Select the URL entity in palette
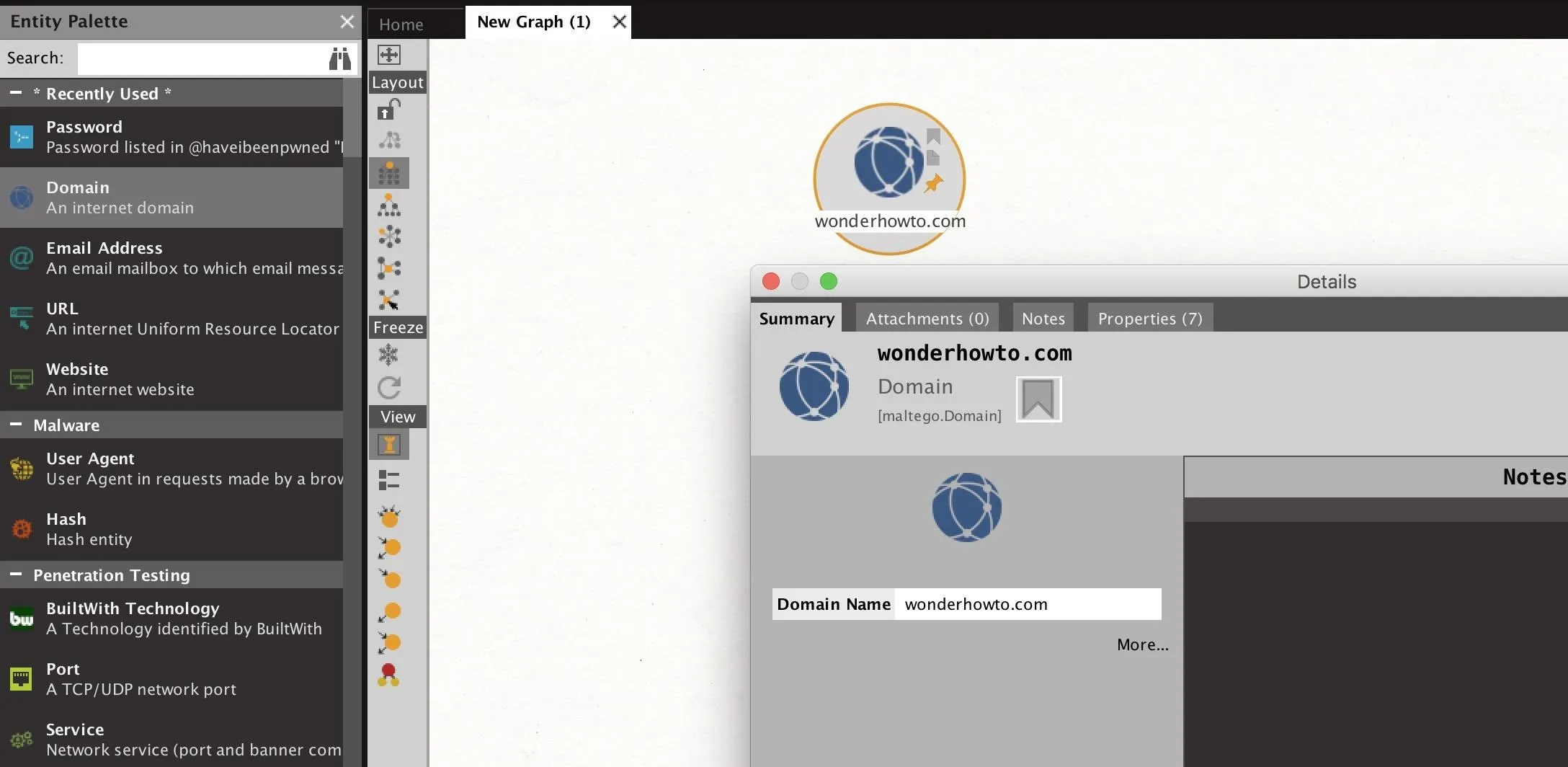Screen dimensions: 1568x767 click(171, 319)
